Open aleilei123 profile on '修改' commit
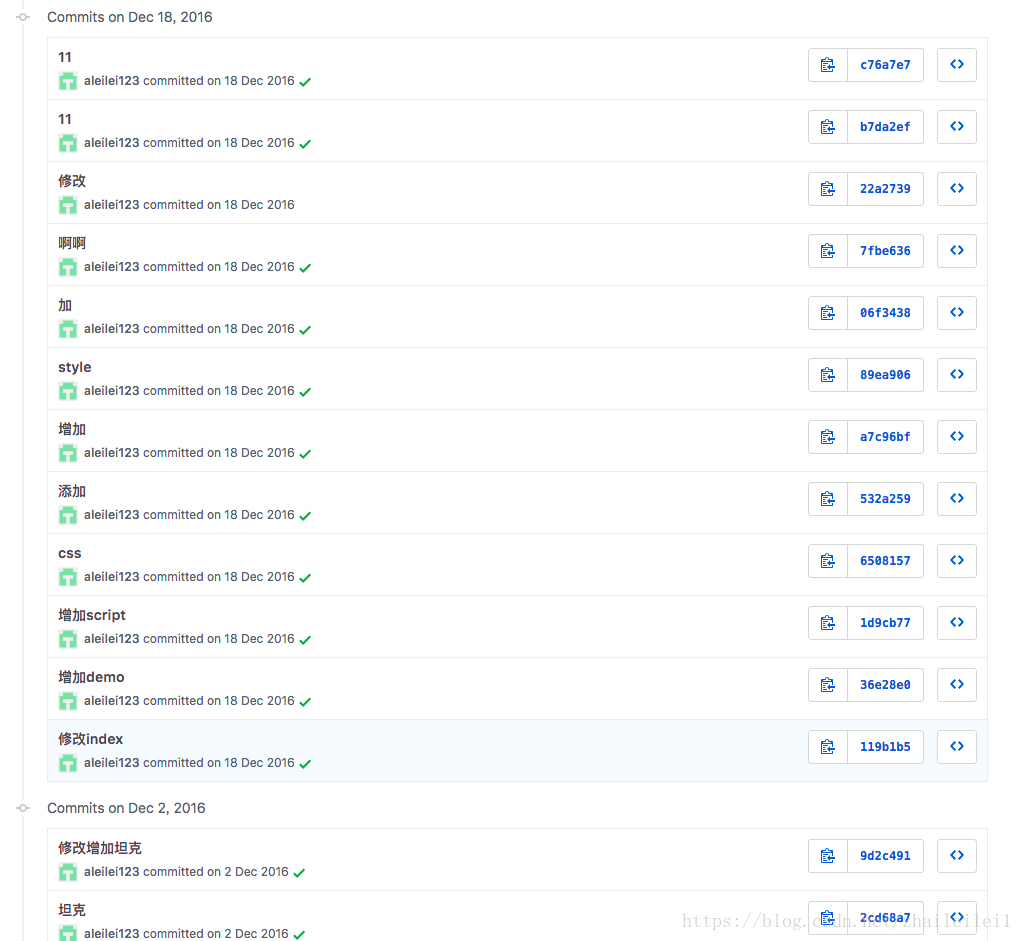1023x941 pixels. pos(112,205)
